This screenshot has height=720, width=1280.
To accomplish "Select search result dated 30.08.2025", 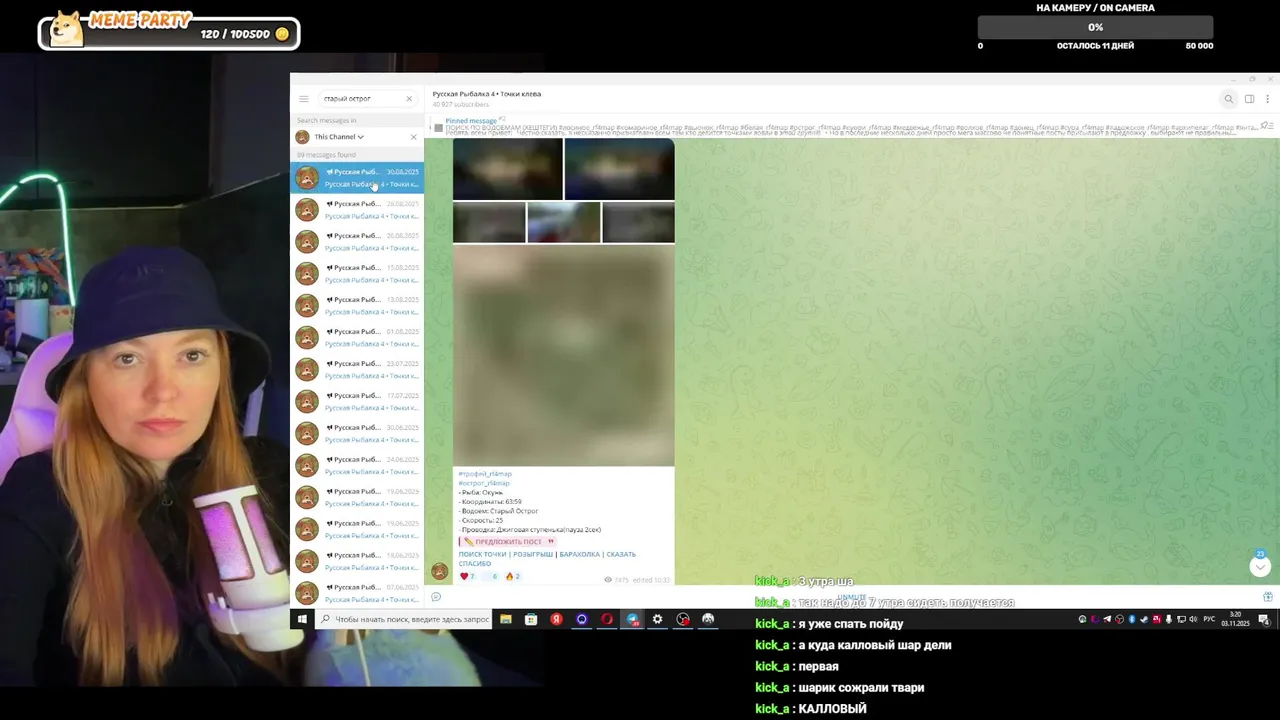I will [x=357, y=178].
